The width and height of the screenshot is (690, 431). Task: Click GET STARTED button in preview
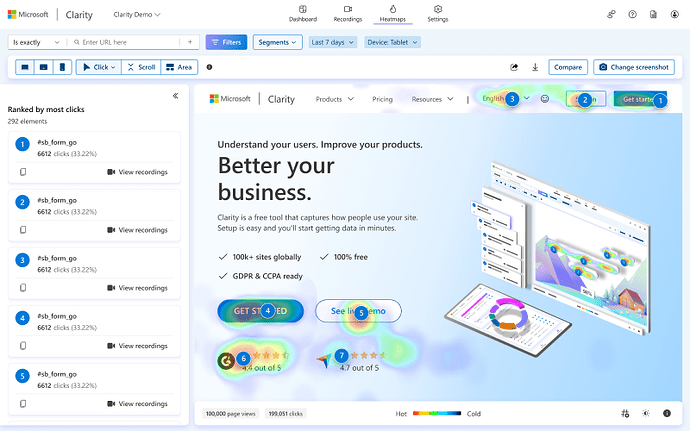[x=261, y=311]
